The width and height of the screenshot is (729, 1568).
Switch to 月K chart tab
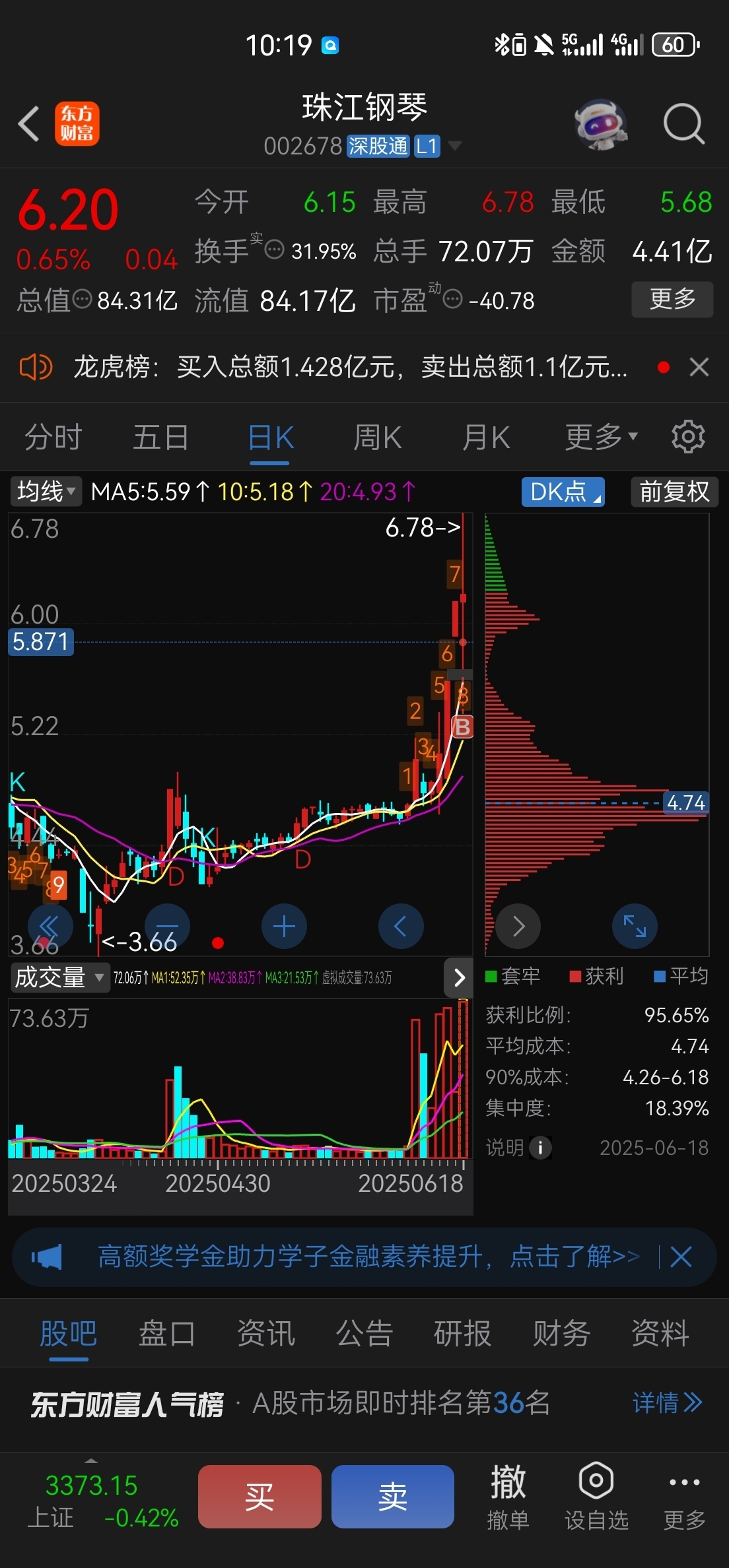[485, 437]
